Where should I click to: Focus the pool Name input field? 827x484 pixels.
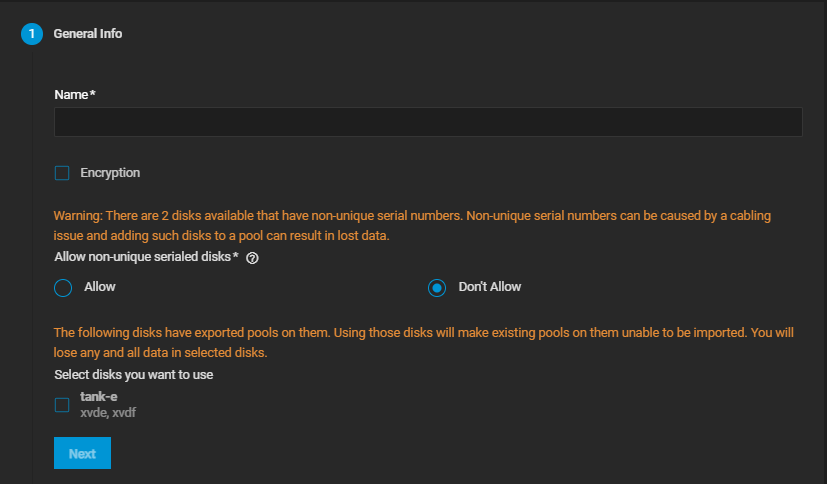[428, 122]
